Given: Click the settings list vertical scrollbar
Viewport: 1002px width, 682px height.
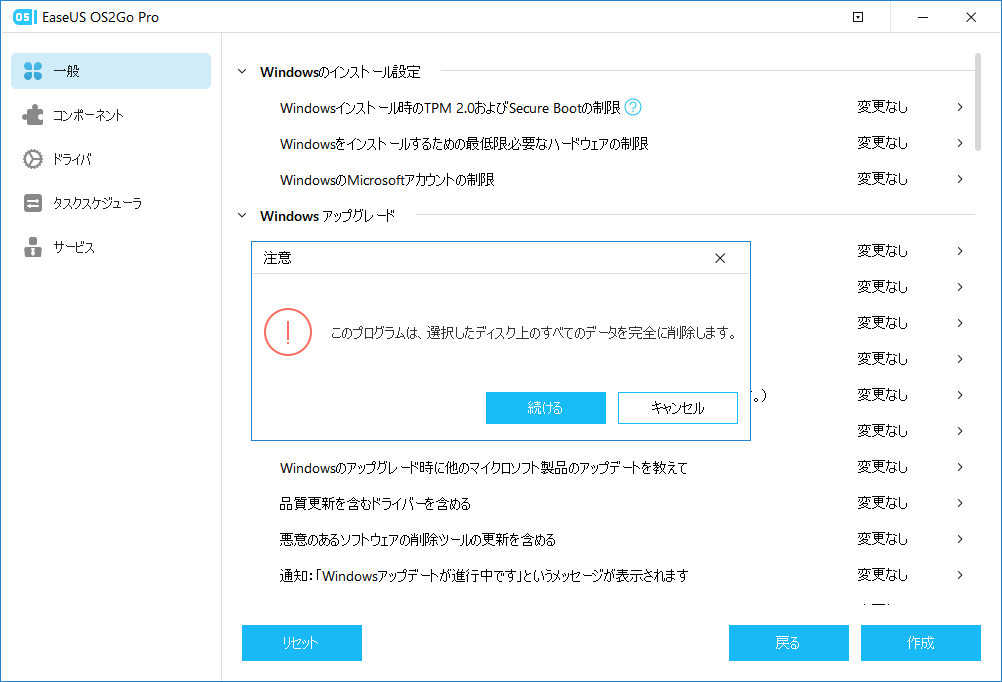Looking at the screenshot, I should 977,102.
